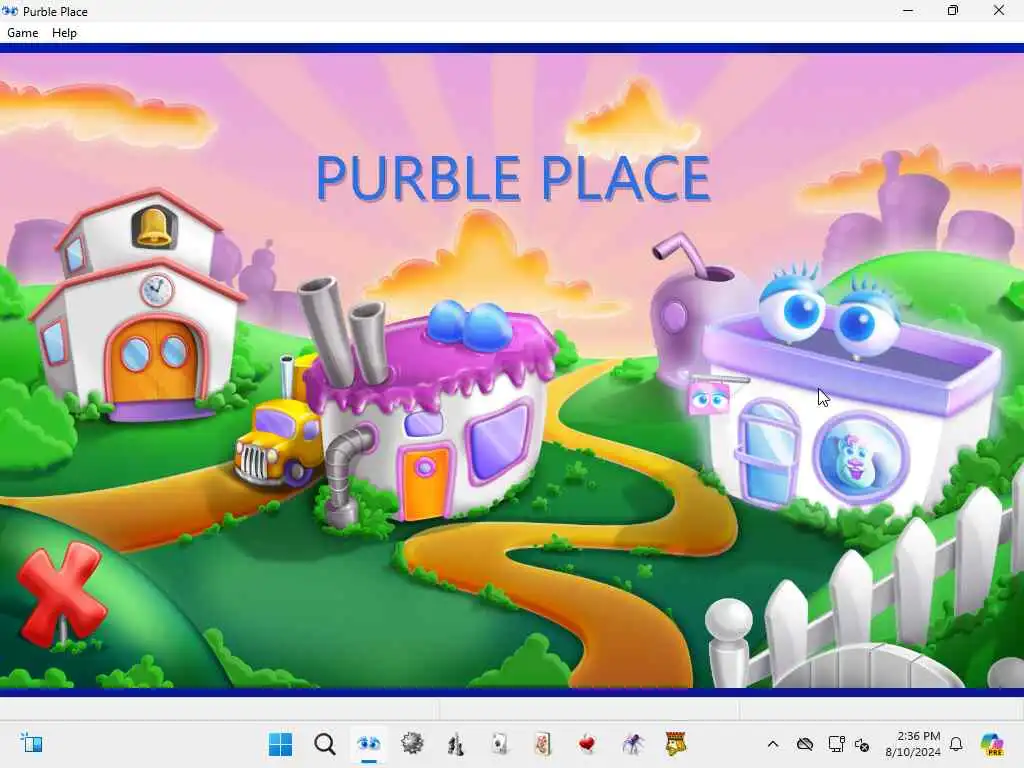Open Spider Solitaire from the taskbar
Viewport: 1024px width, 768px height.
[632, 744]
